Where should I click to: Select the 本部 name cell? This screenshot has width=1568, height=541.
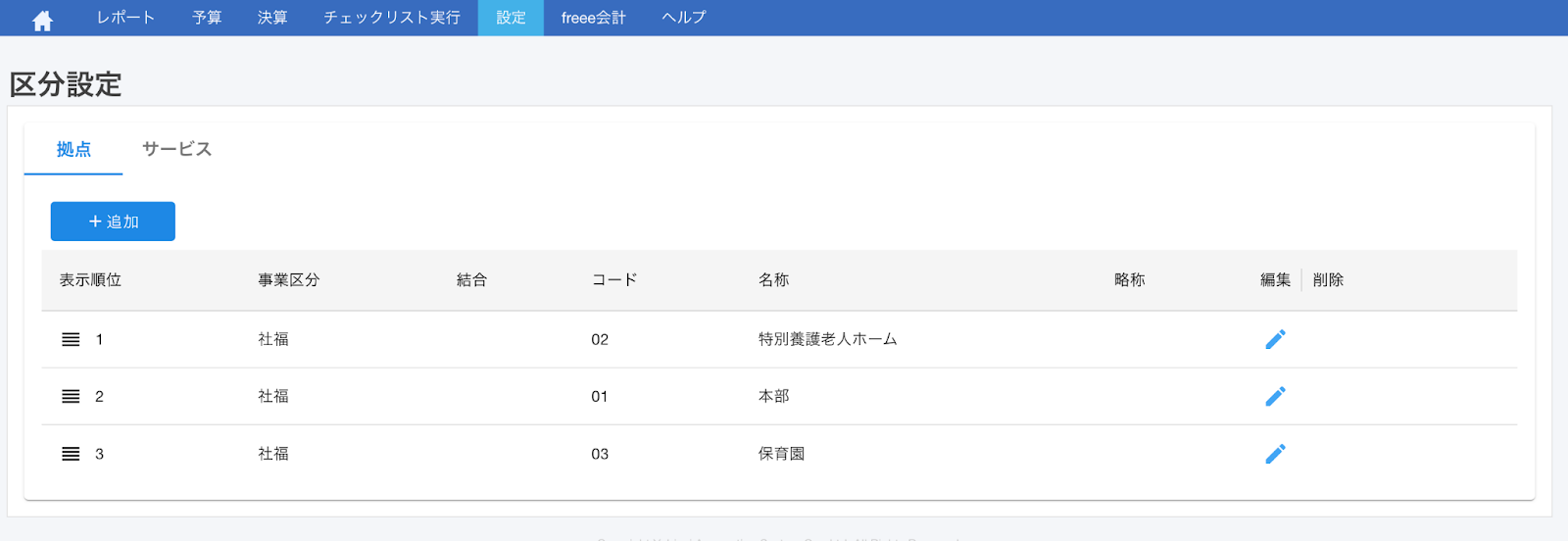[773, 396]
